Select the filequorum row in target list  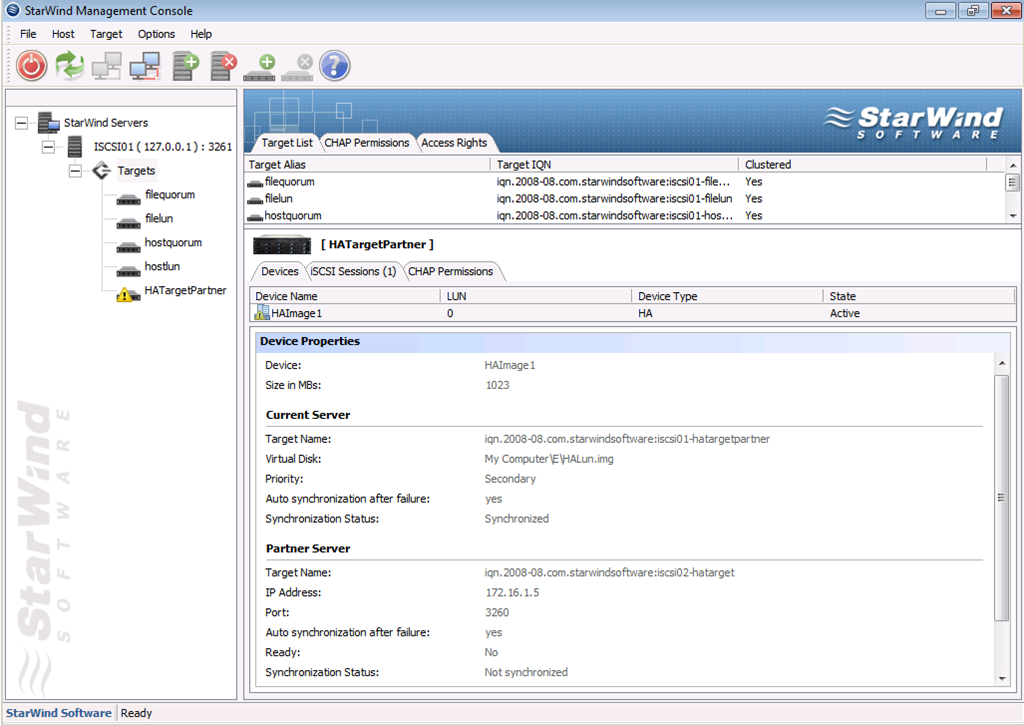coord(624,182)
